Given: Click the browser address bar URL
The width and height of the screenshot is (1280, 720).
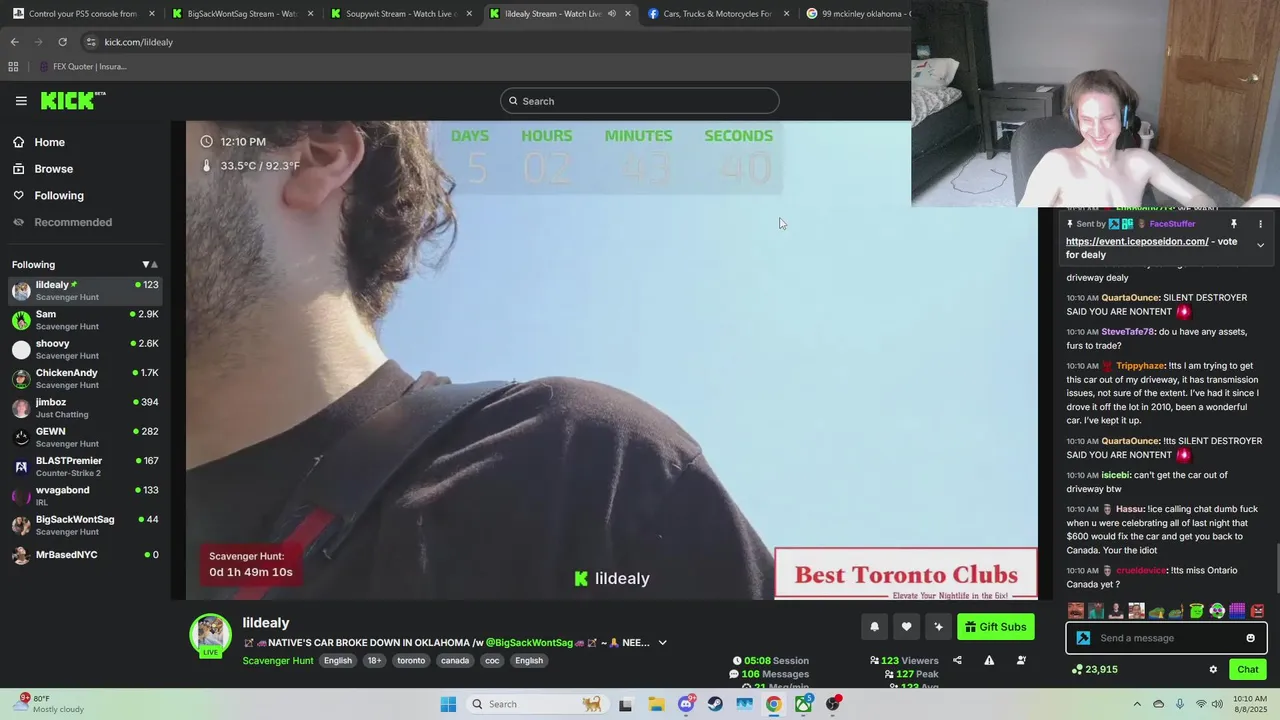Looking at the screenshot, I should pos(139,42).
